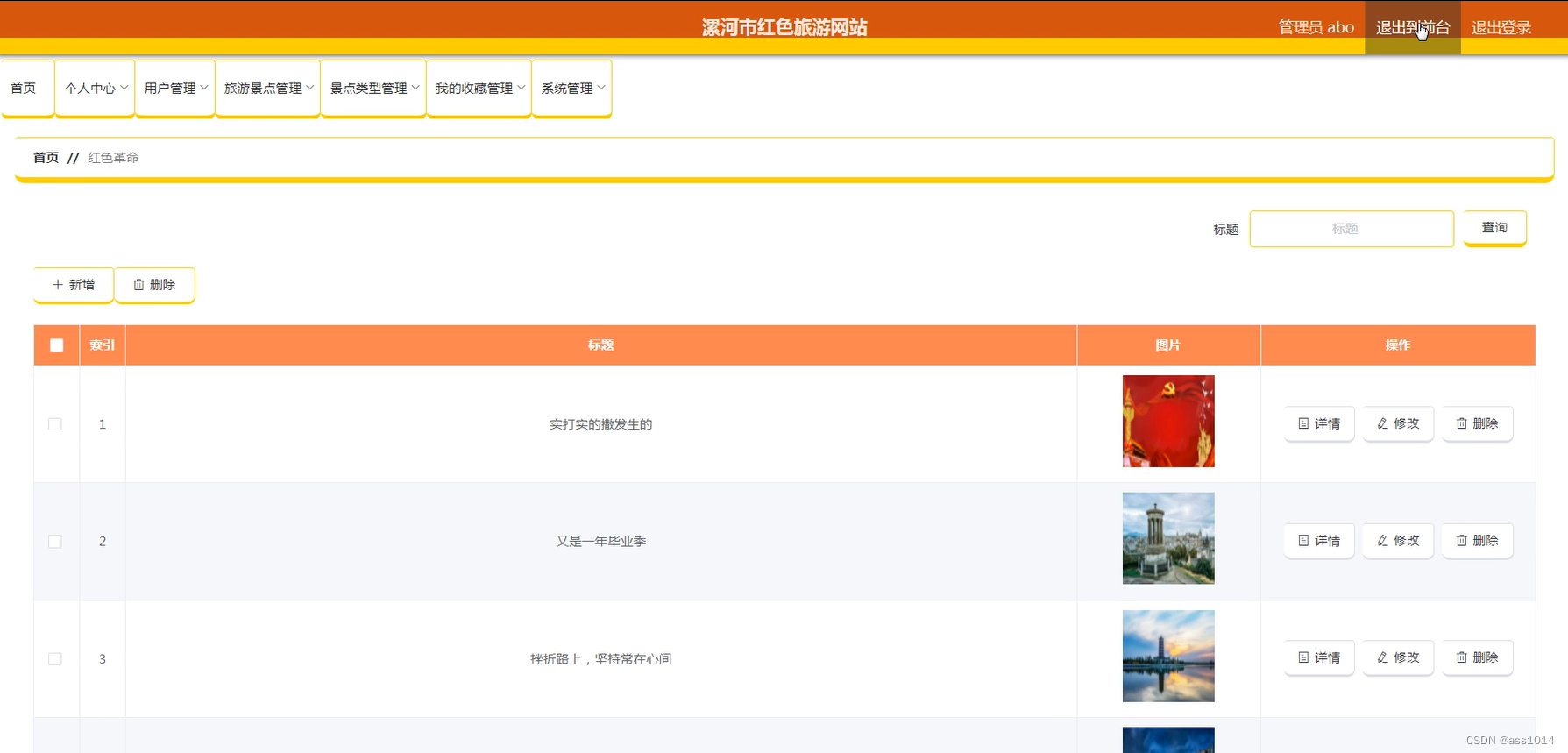Click the 管理员 abo account label
This screenshot has width=1568, height=753.
pyautogui.click(x=1316, y=28)
